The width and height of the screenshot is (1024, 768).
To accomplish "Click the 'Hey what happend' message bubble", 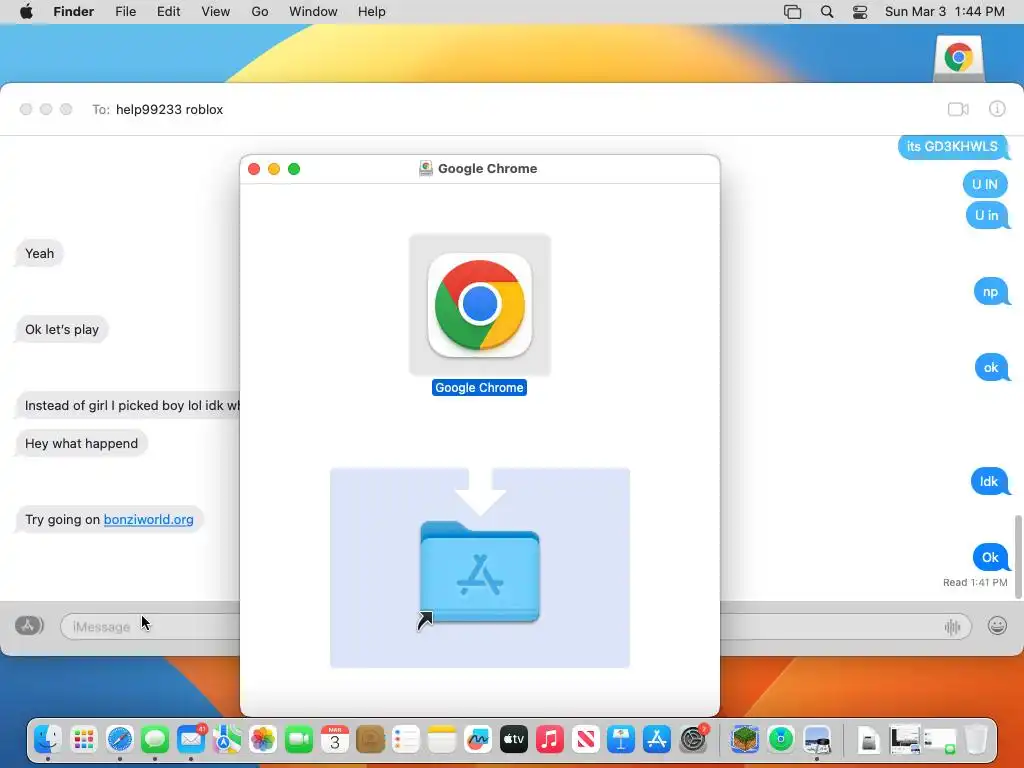I will coord(82,443).
